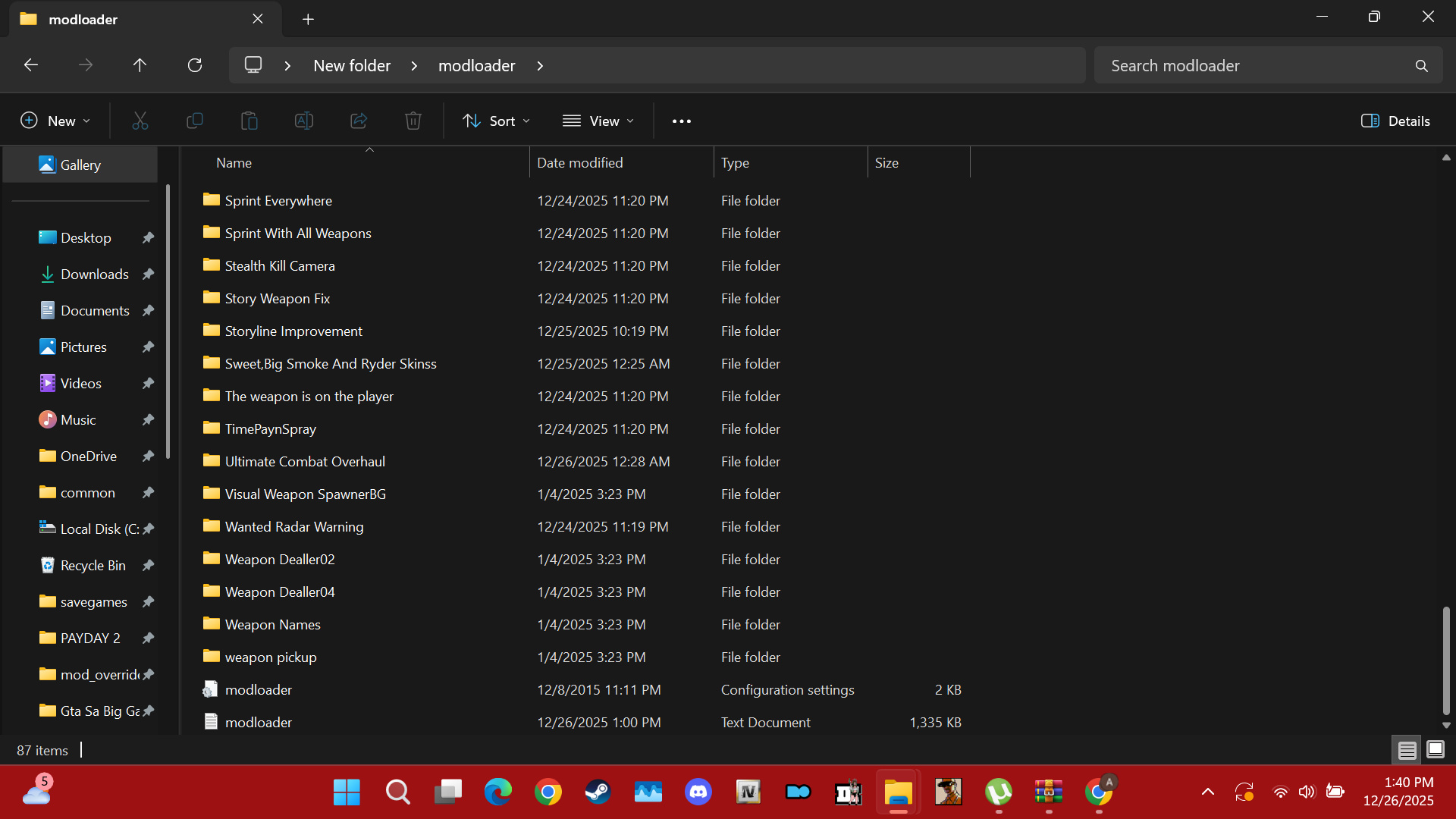Sort by Date modified column header

580,162
